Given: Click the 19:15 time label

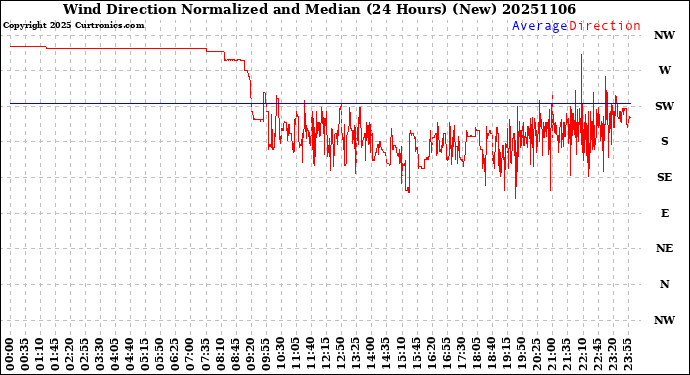Looking at the screenshot, I should [x=506, y=355].
